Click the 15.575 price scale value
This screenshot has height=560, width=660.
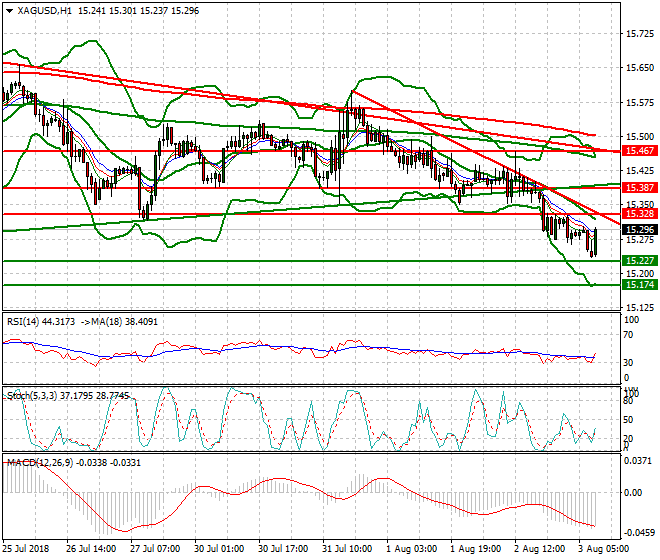click(640, 102)
